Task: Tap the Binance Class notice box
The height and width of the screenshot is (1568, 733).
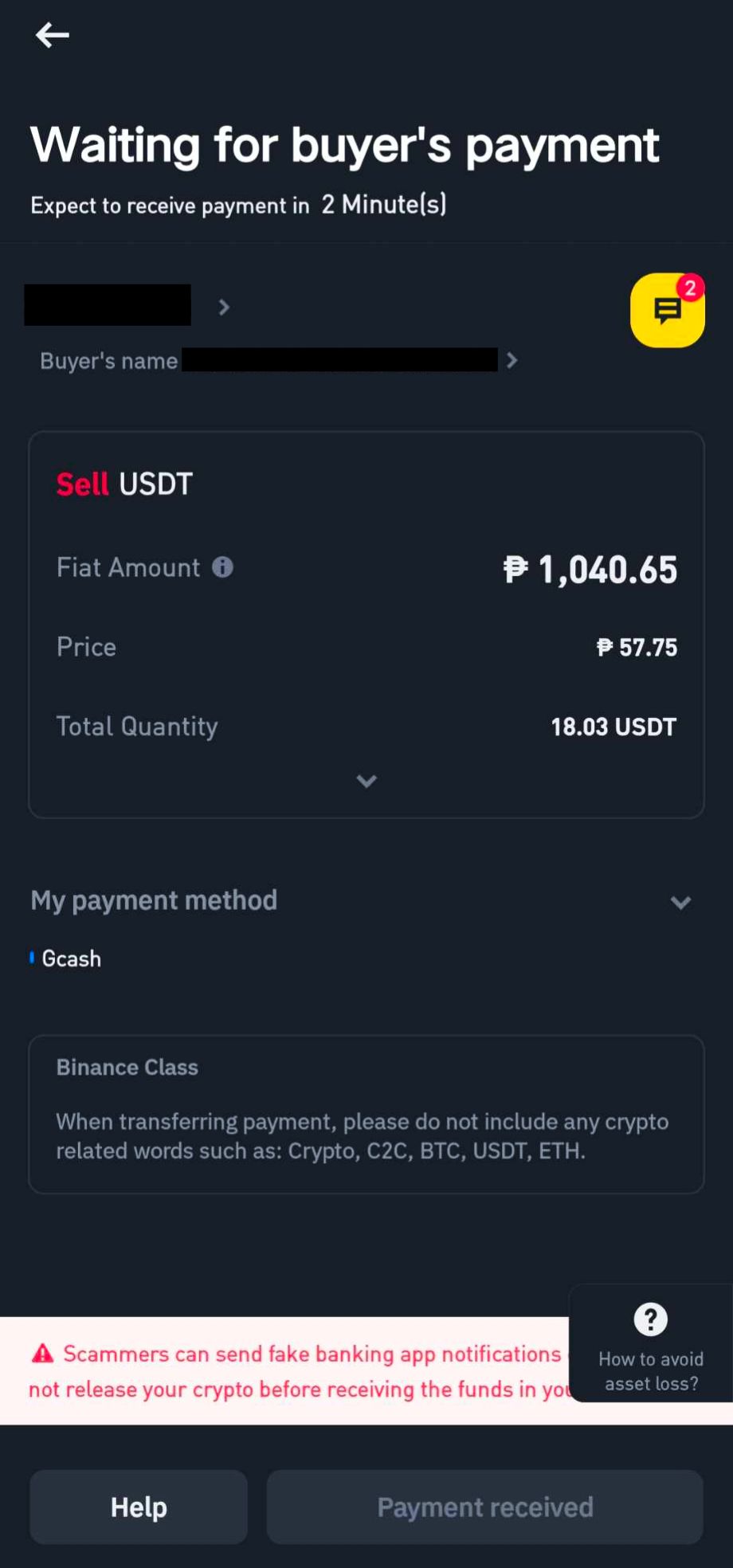Action: 366,1114
